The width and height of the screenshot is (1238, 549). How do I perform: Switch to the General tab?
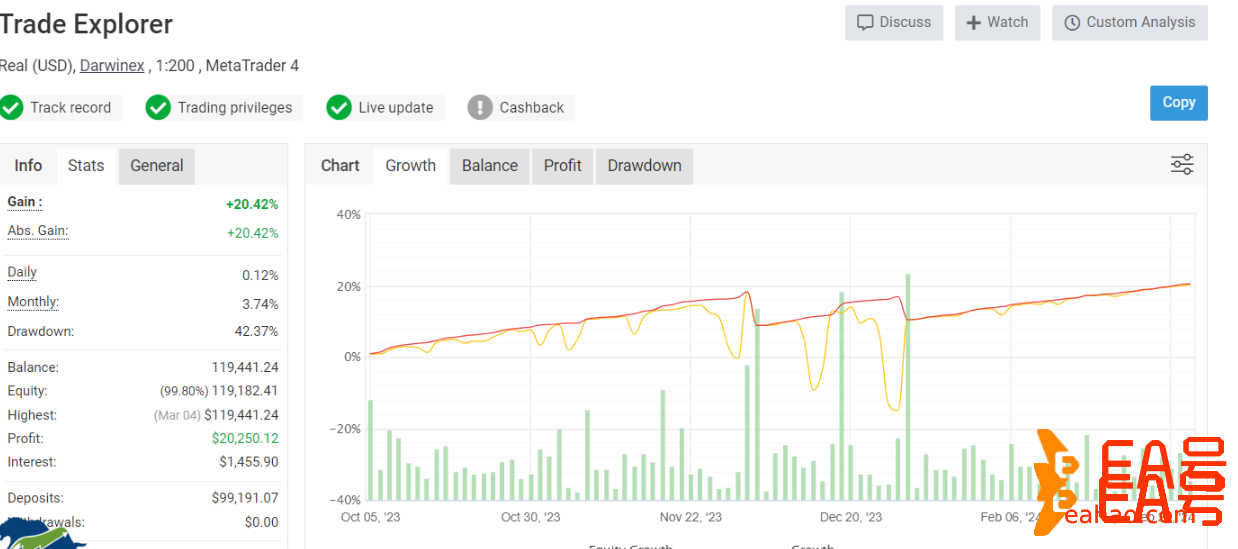pyautogui.click(x=157, y=166)
